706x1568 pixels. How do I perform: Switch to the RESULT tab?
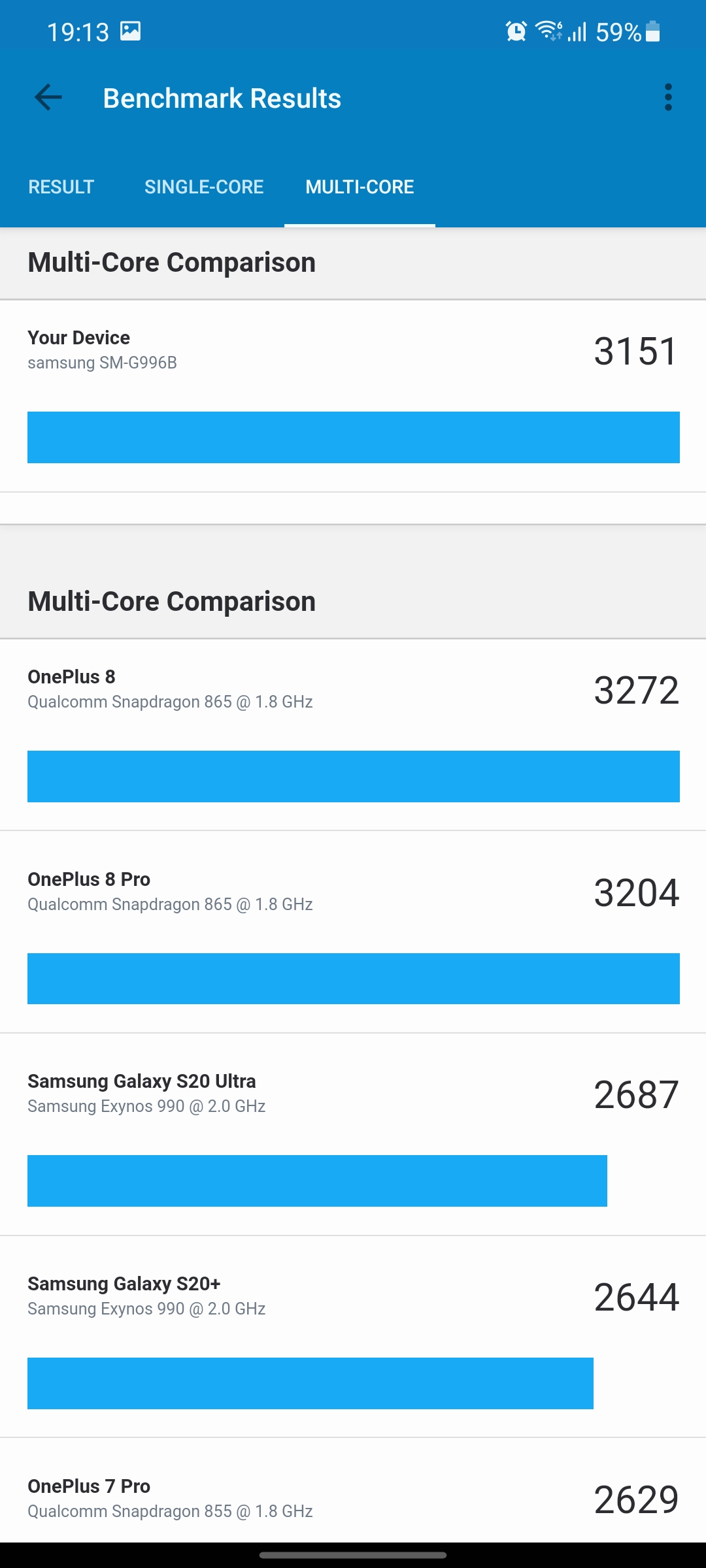click(x=61, y=187)
